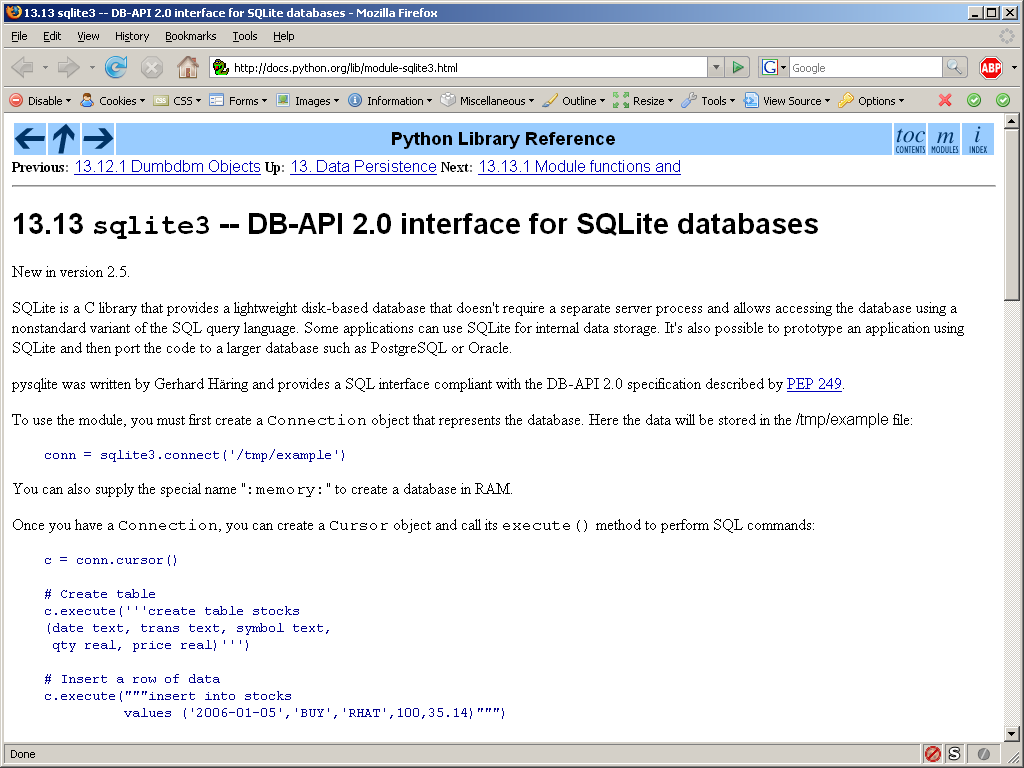Click the page's next-section right arrow
Screen dimensions: 1024x768
(98, 139)
